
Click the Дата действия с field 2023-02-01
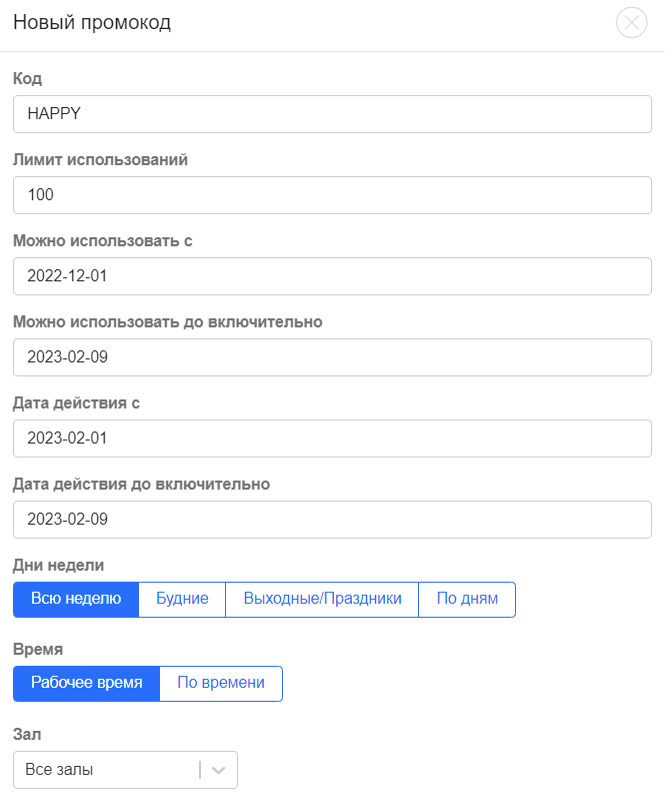(332, 438)
